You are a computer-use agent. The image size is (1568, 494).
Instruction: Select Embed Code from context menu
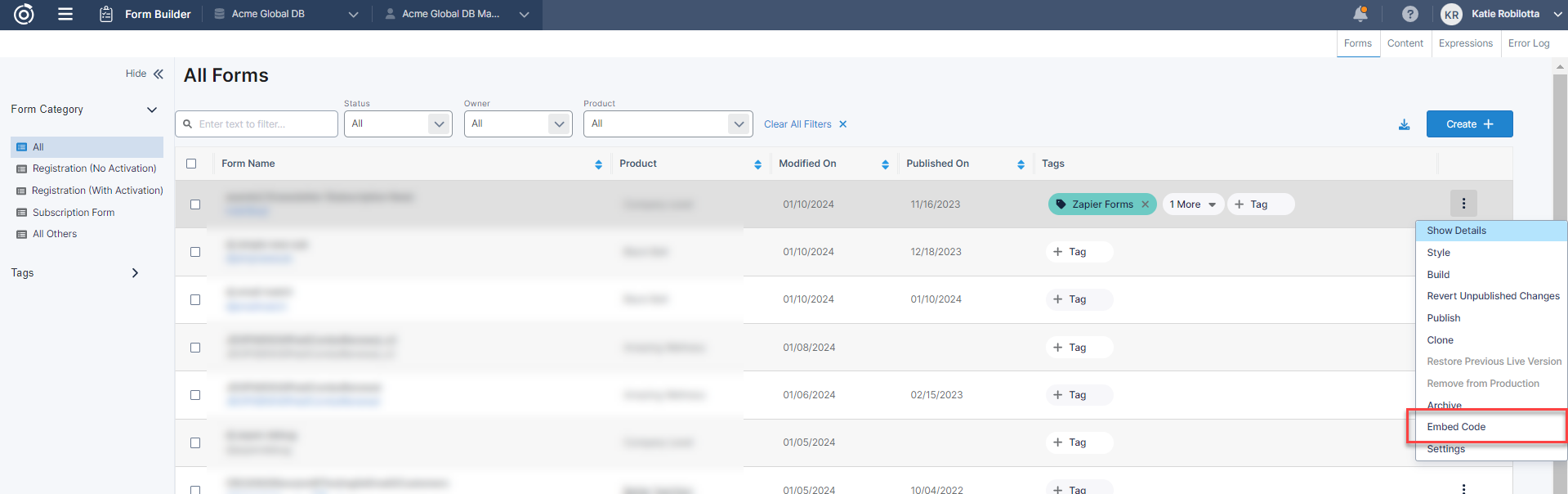[1456, 427]
